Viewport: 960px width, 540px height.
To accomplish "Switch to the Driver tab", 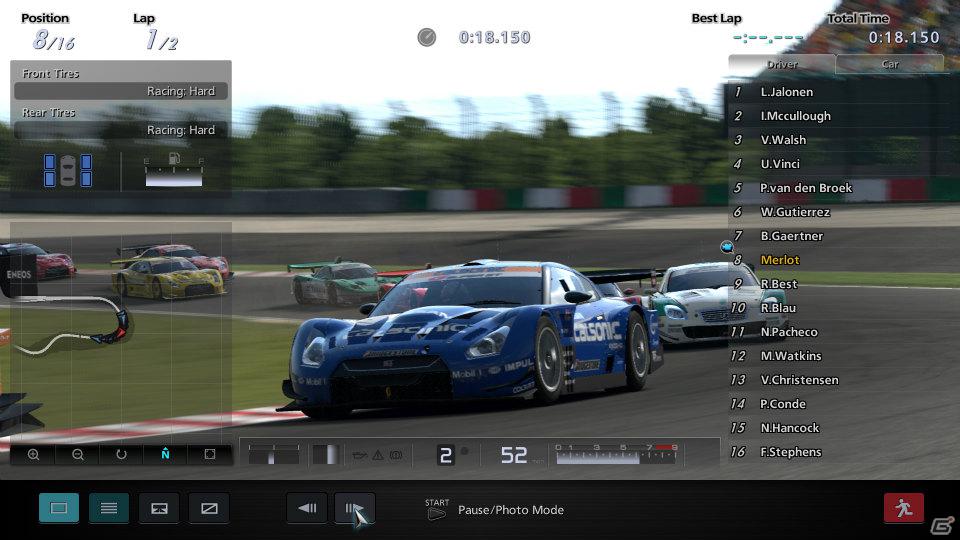I will [782, 64].
